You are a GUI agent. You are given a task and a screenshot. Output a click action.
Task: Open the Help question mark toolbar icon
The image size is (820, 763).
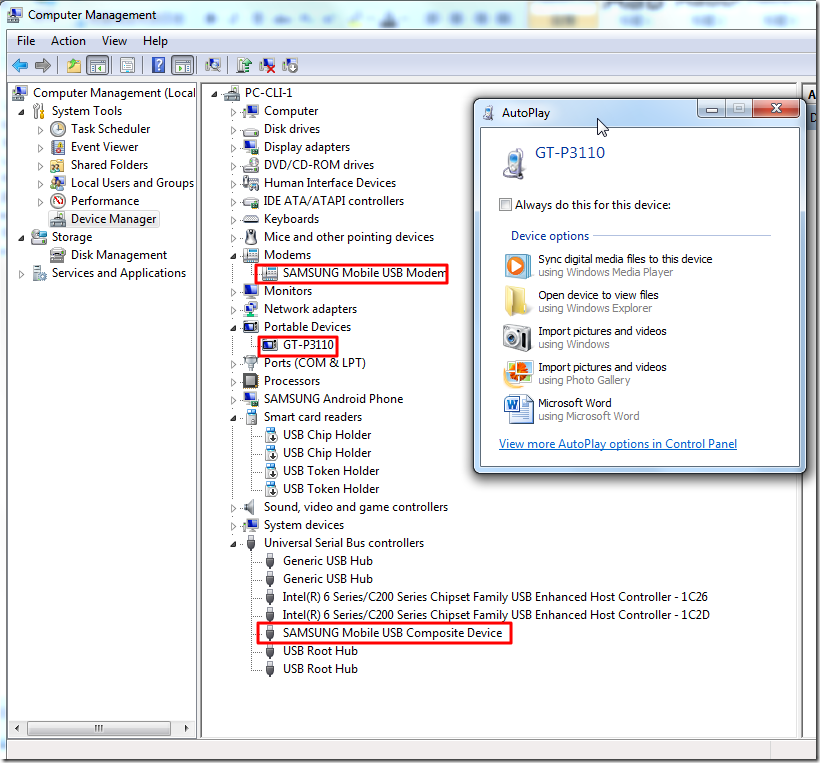click(158, 65)
